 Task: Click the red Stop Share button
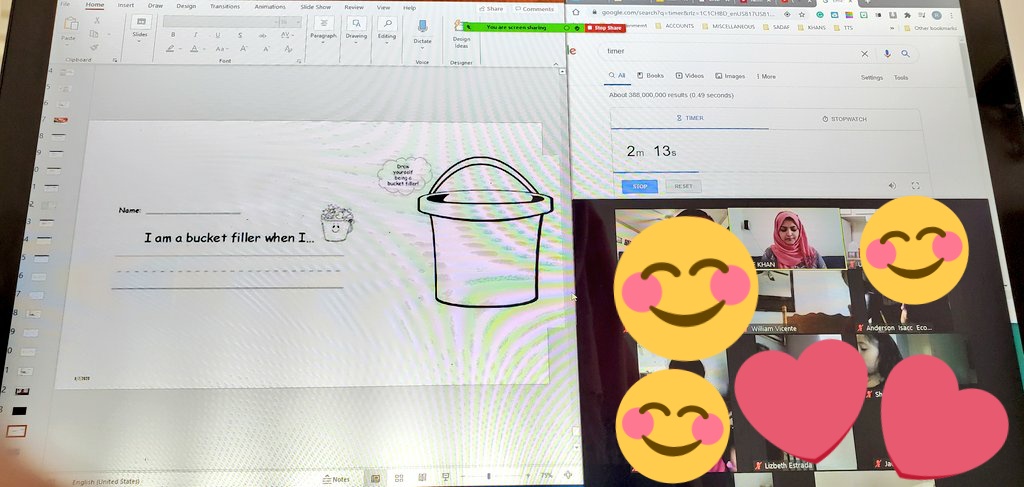[x=605, y=28]
